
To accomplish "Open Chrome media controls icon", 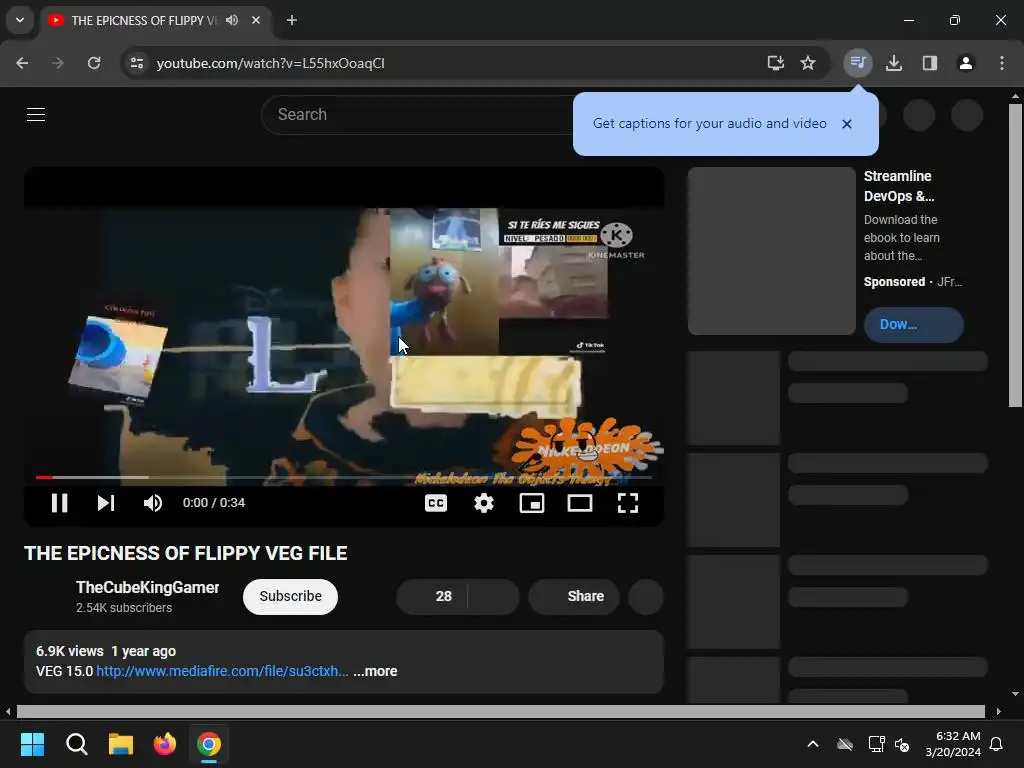I will 857,63.
